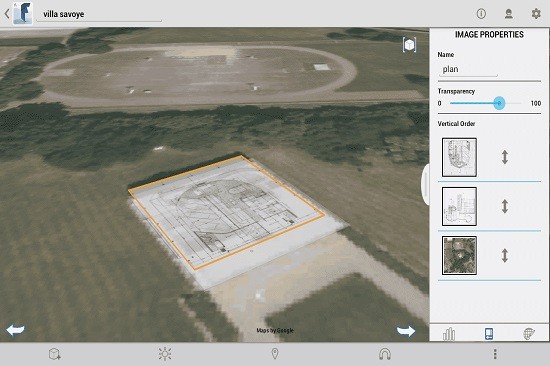Open the info icon in top bar
The height and width of the screenshot is (366, 550).
pos(481,14)
